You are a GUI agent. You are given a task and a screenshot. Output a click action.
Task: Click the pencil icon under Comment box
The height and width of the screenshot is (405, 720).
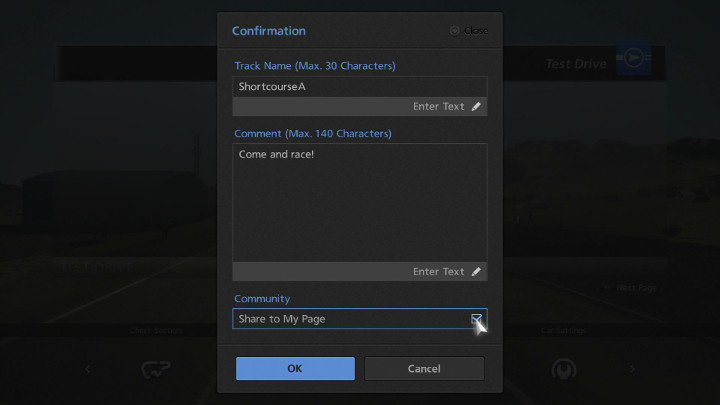click(x=476, y=271)
